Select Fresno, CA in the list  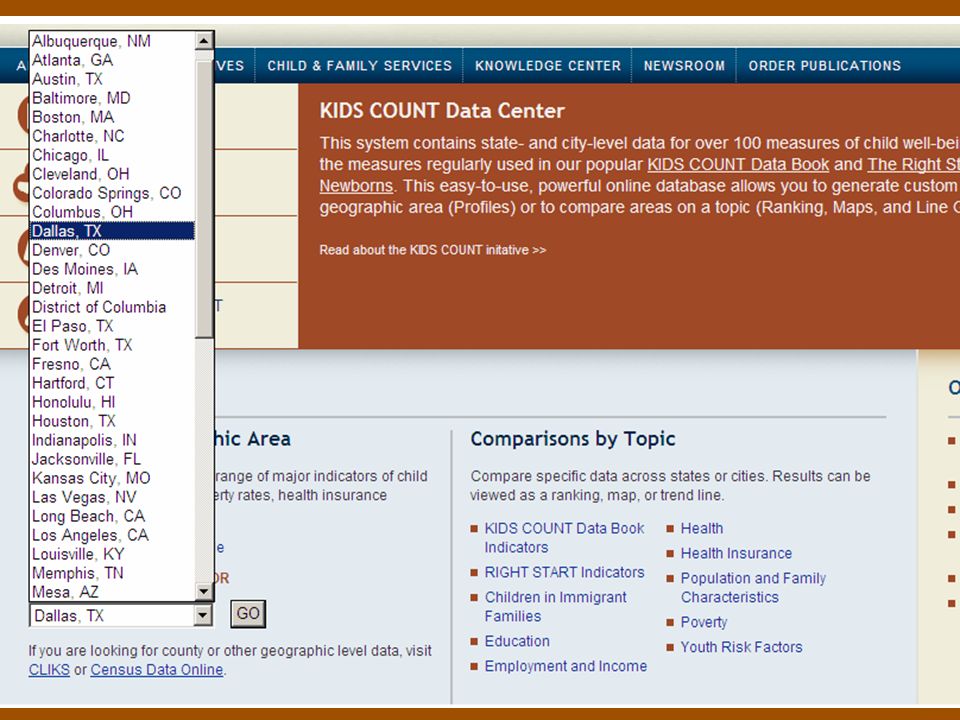point(113,364)
